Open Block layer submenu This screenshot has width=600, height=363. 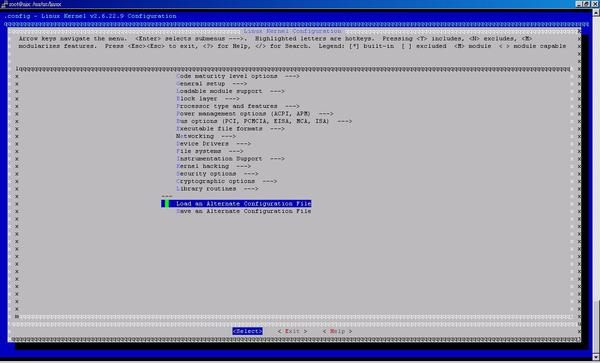(x=207, y=99)
